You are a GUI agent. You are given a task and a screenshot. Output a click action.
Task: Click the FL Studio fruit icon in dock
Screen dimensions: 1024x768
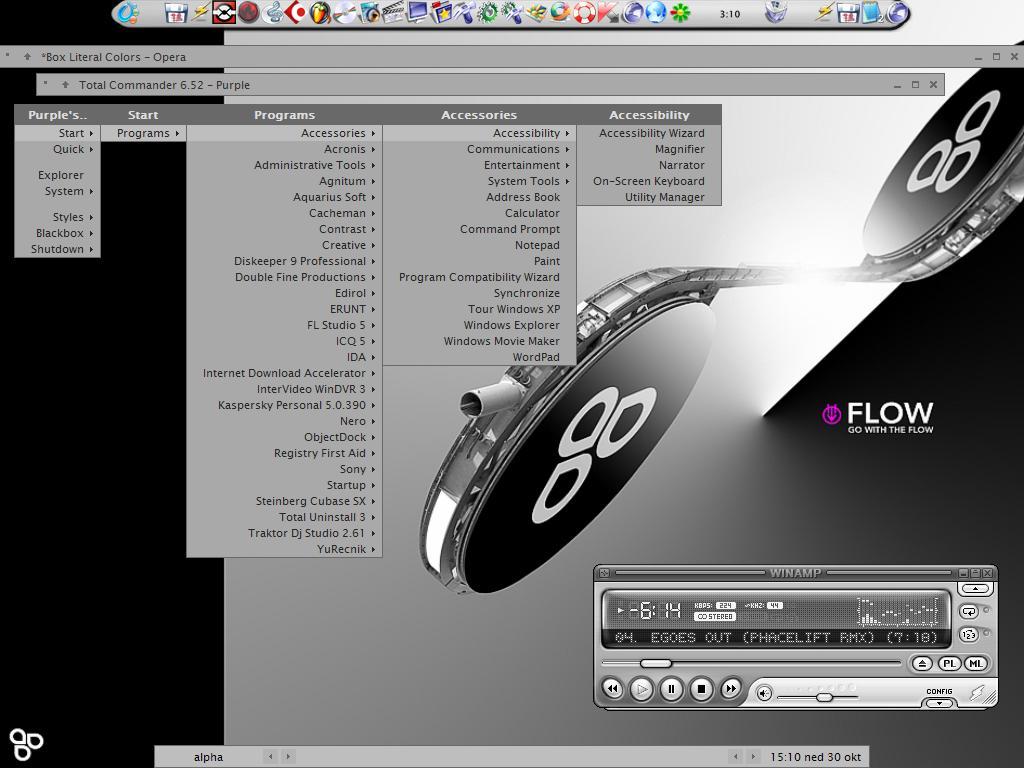320,13
